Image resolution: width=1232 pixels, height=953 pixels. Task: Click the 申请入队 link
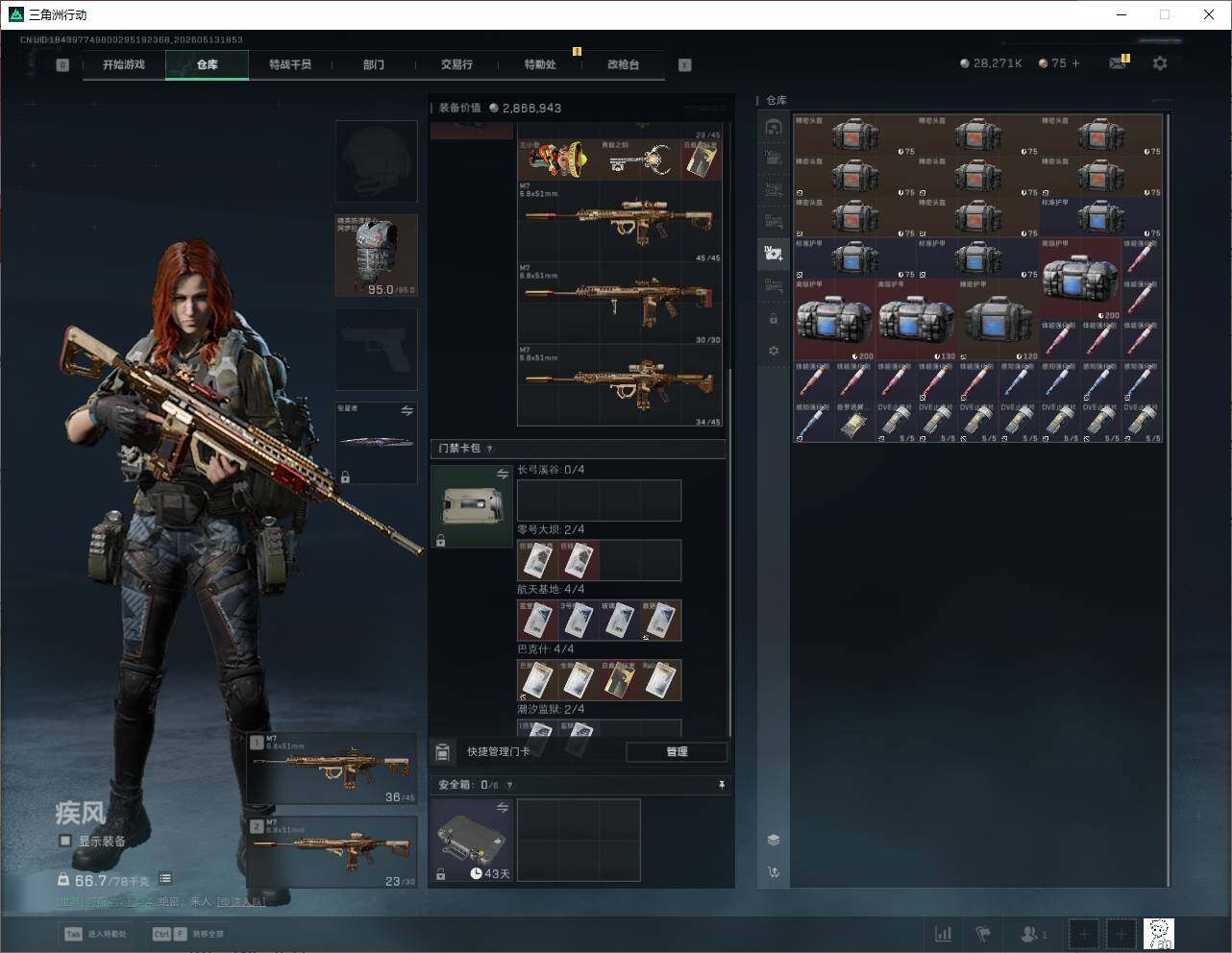[x=240, y=901]
